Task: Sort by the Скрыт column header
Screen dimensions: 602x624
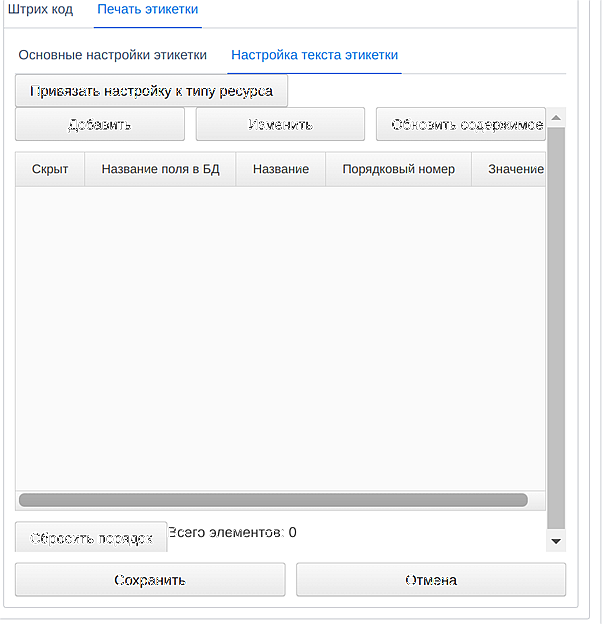Action: pyautogui.click(x=50, y=169)
